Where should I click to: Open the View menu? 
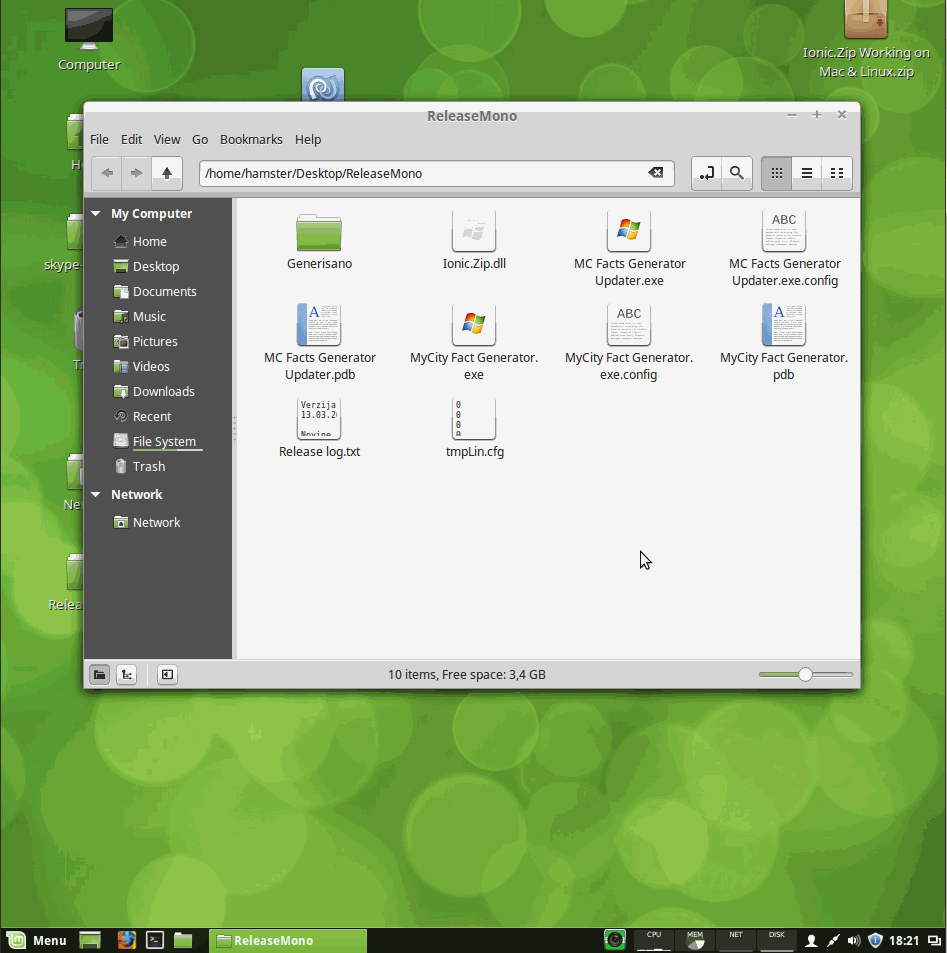point(167,140)
